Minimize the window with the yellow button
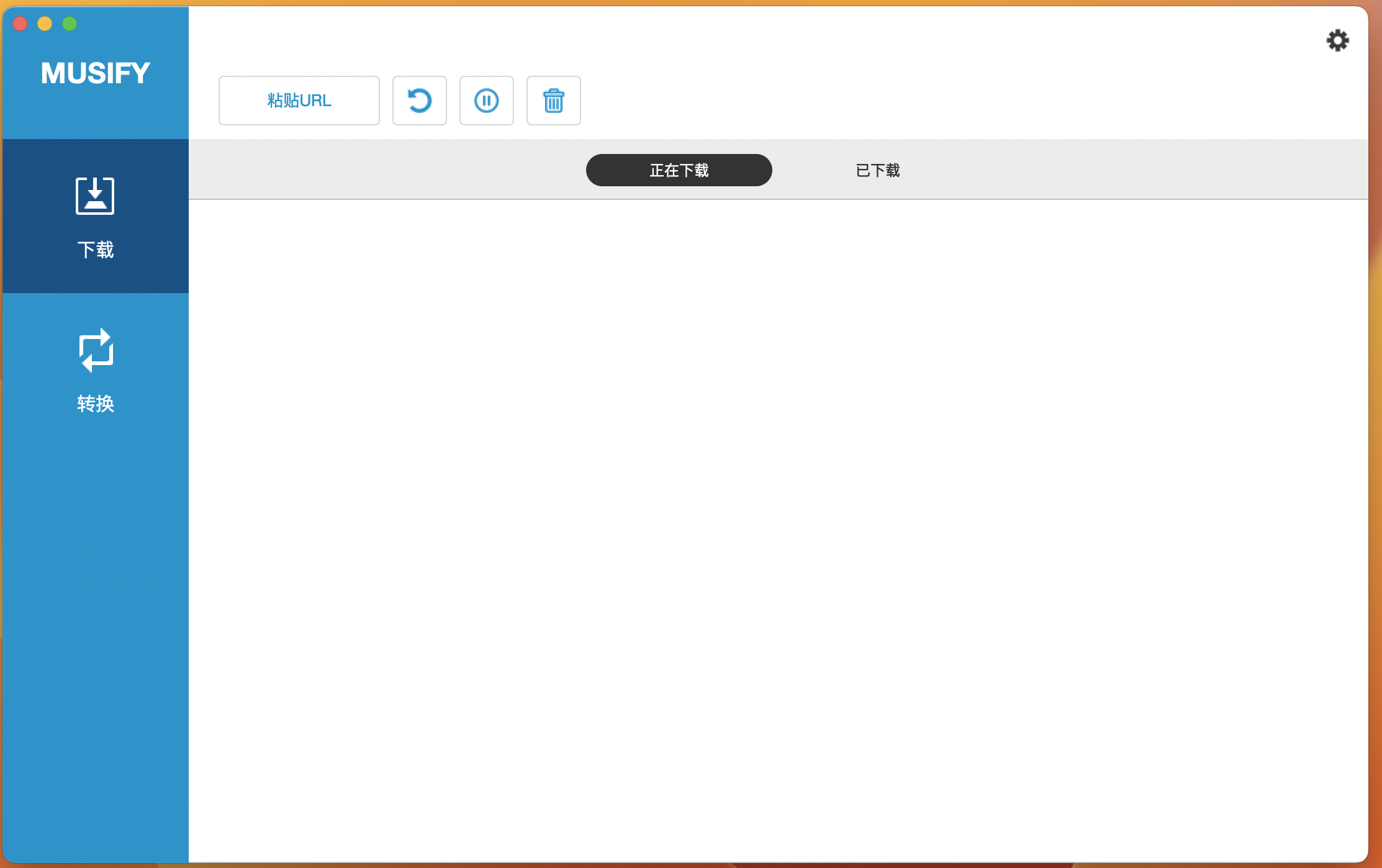The height and width of the screenshot is (868, 1382). (45, 24)
